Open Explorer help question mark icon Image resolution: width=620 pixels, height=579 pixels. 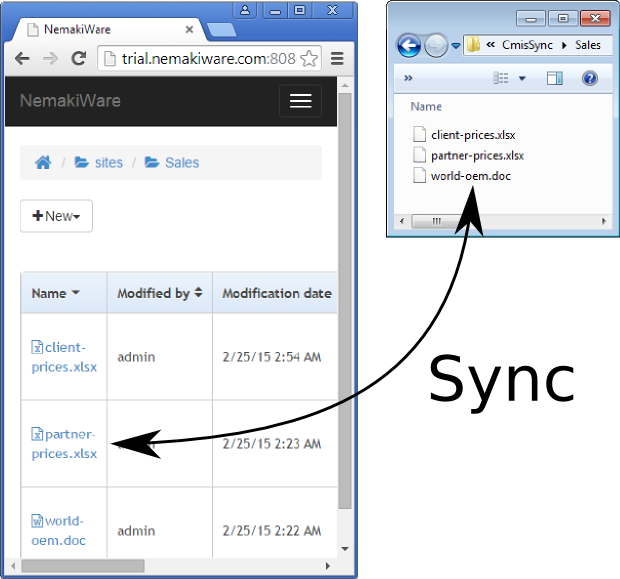point(590,78)
